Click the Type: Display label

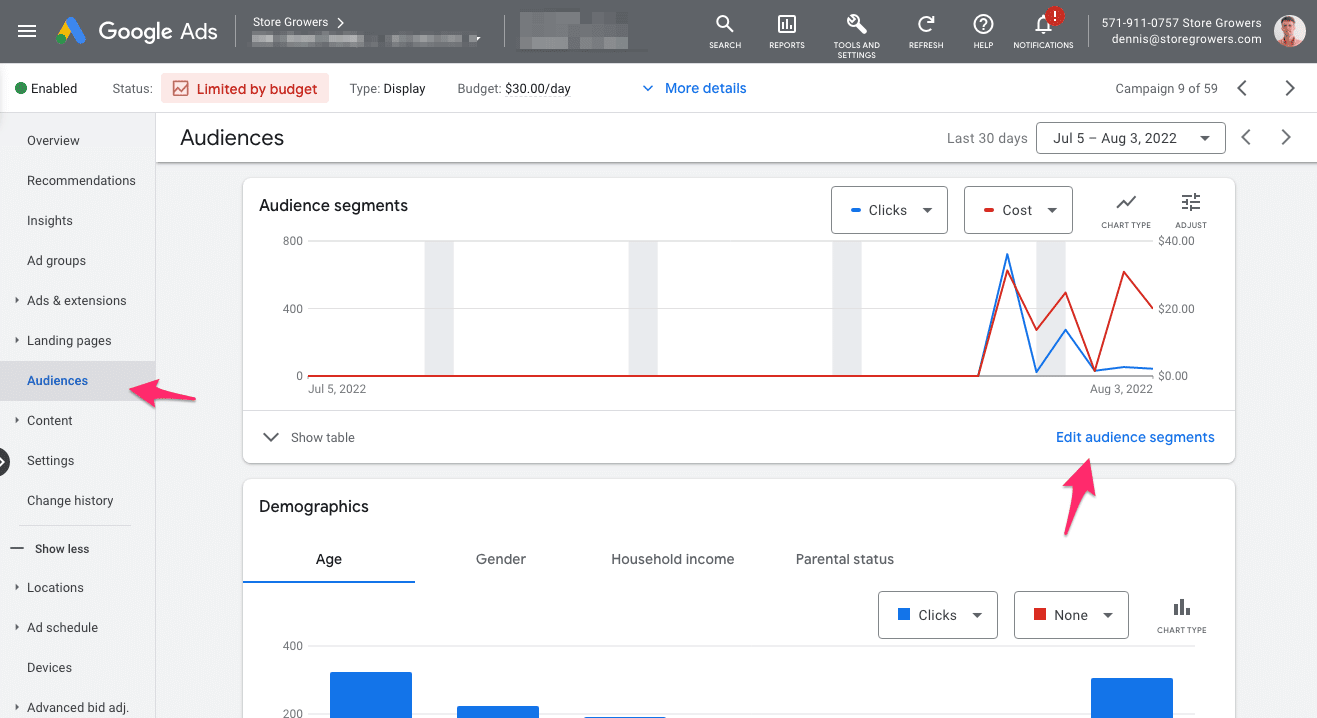[x=387, y=88]
